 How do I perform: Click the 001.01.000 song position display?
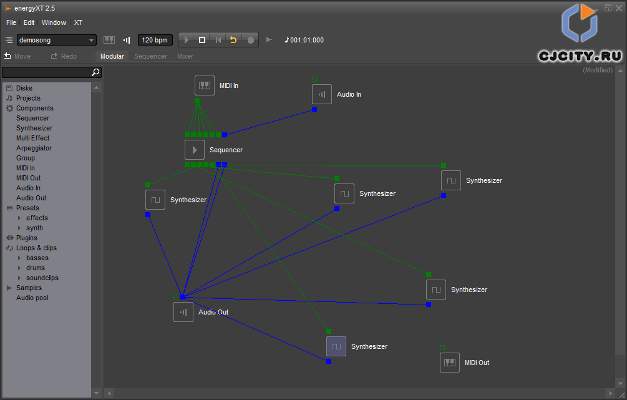304,40
